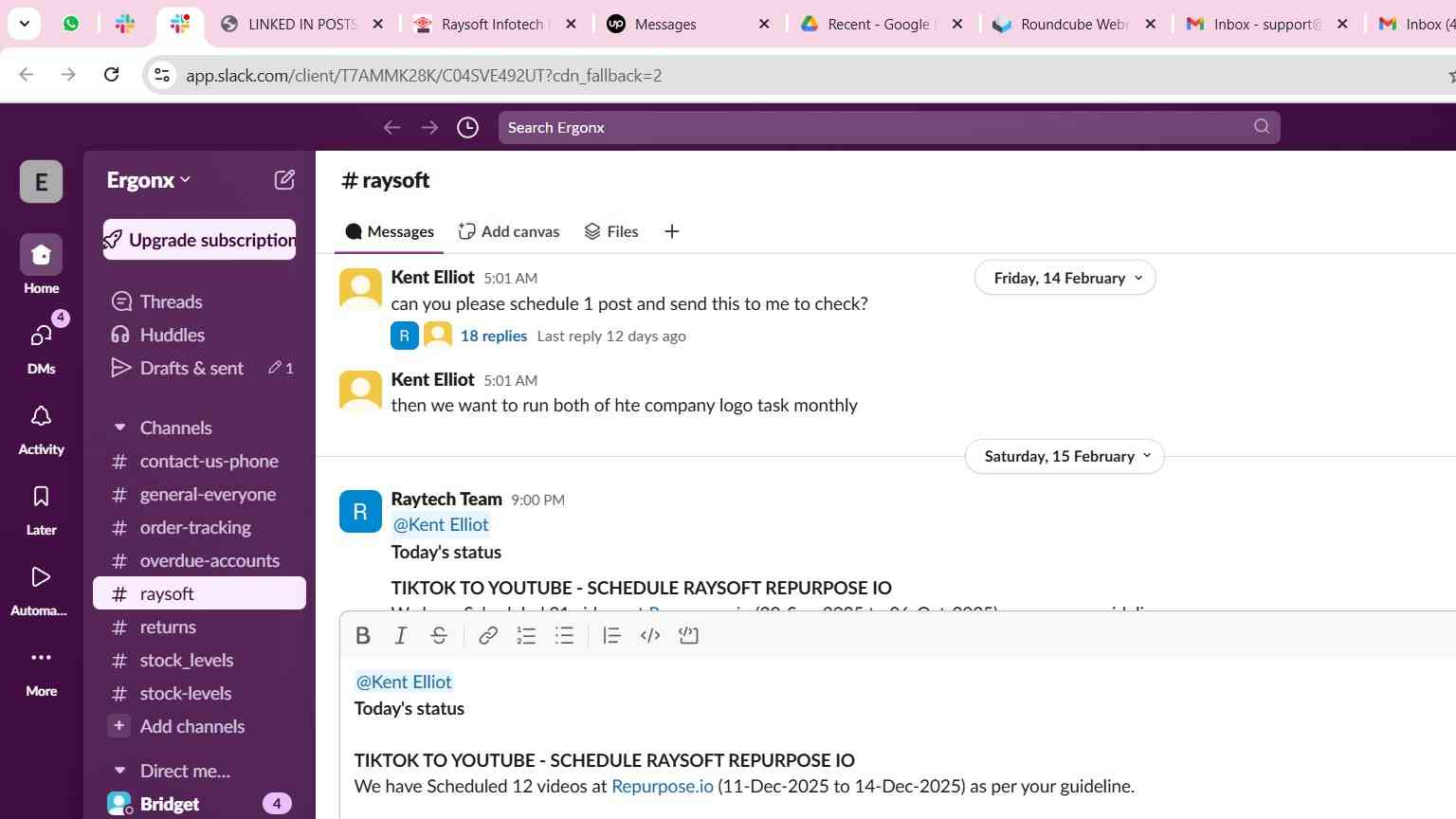Toggle bulleted list in composer
Image resolution: width=1456 pixels, height=819 pixels.
click(565, 636)
